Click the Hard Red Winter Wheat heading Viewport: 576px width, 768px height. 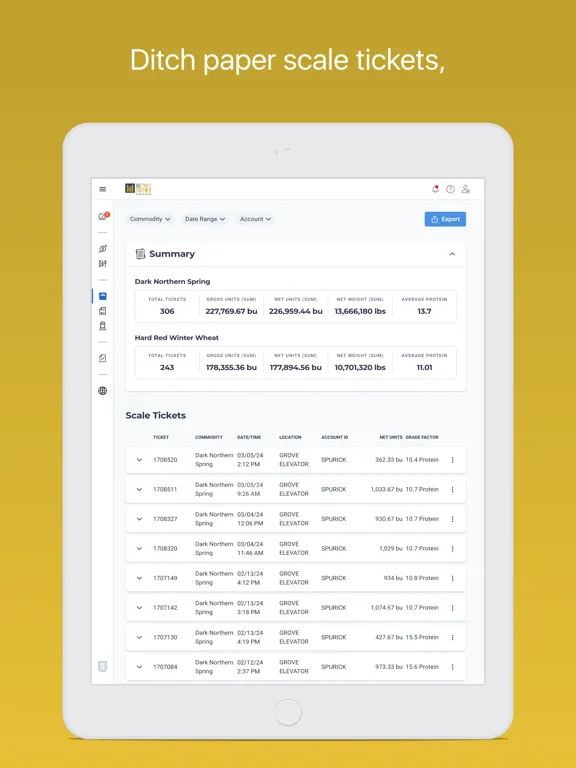pos(177,337)
